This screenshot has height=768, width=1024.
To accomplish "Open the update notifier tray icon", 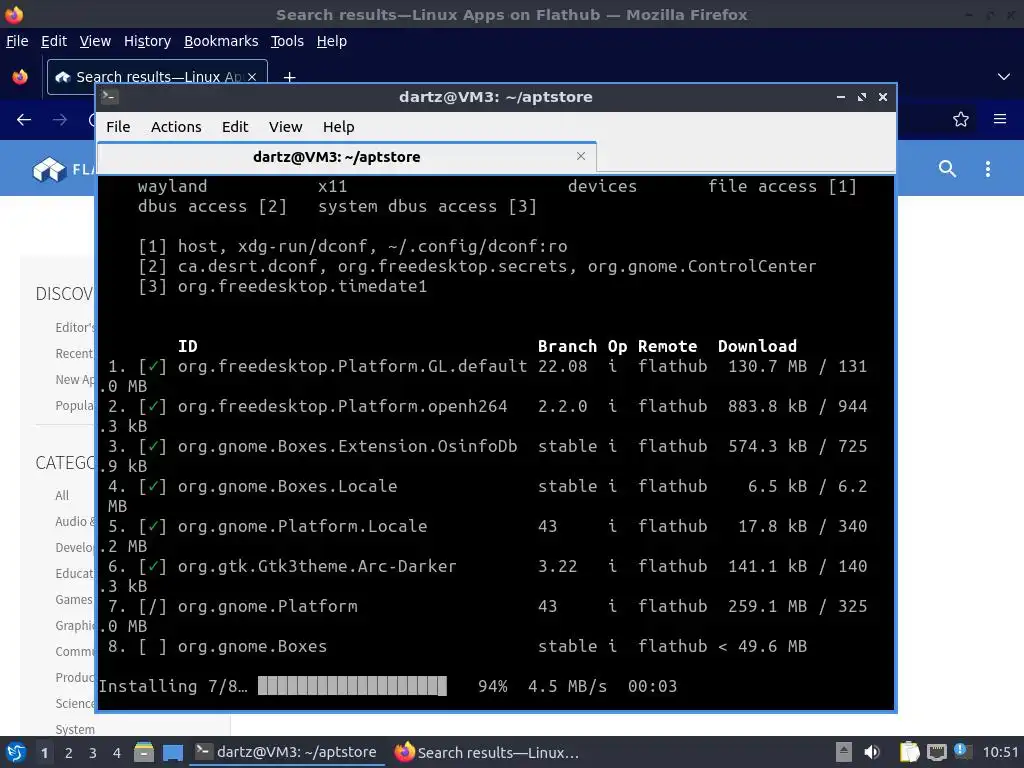I will [x=963, y=751].
